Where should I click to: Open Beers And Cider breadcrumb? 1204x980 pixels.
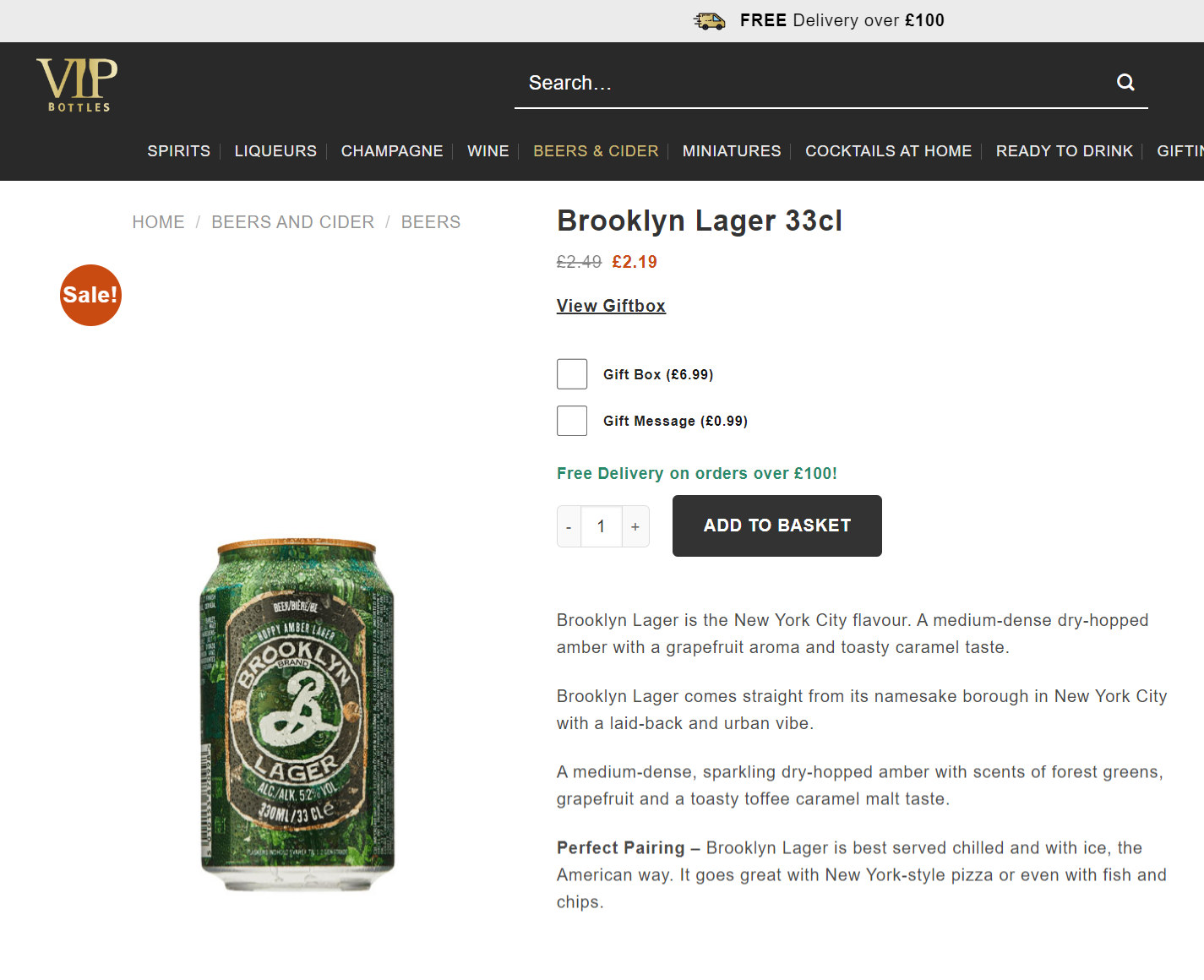(x=292, y=222)
